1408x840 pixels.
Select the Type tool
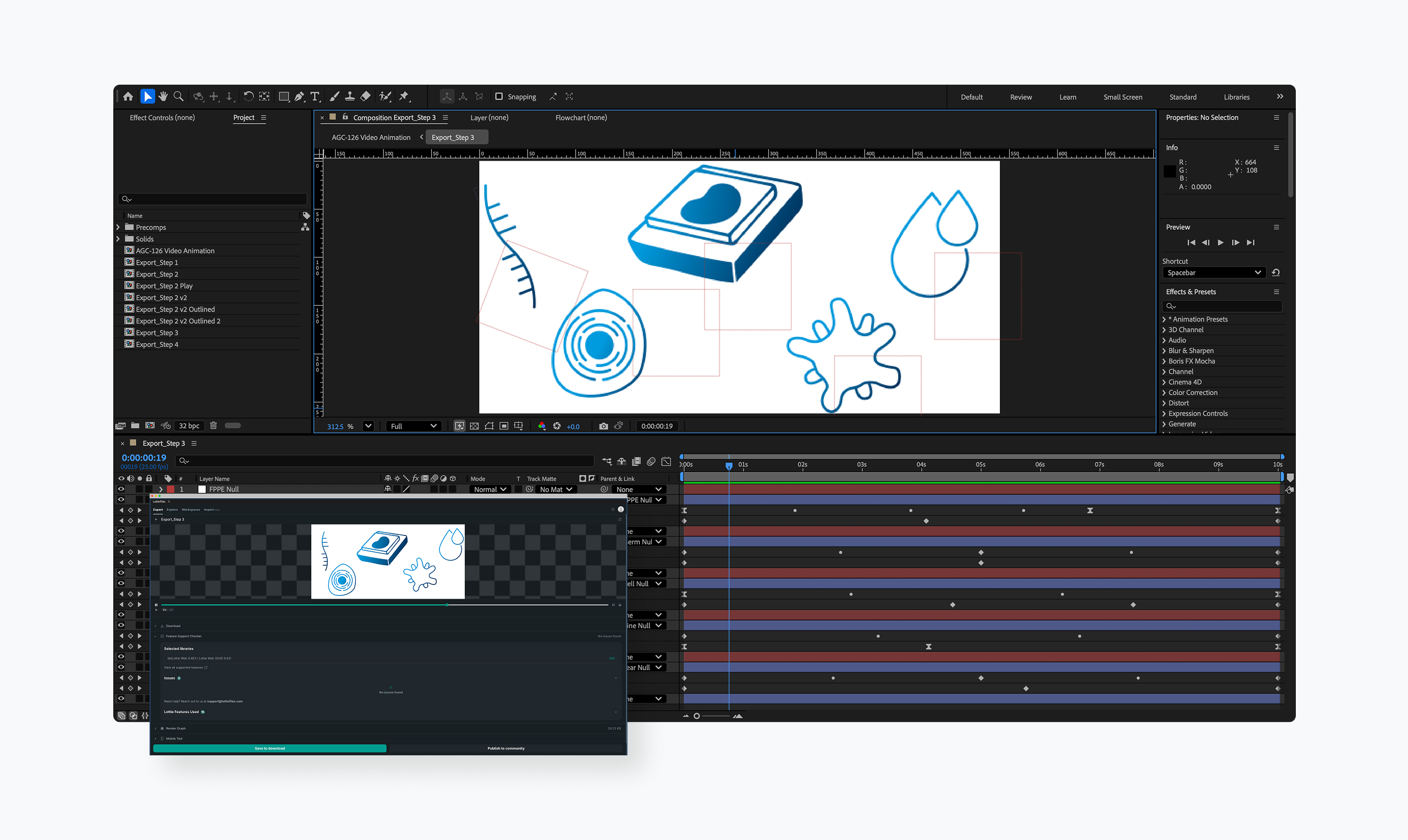click(315, 97)
